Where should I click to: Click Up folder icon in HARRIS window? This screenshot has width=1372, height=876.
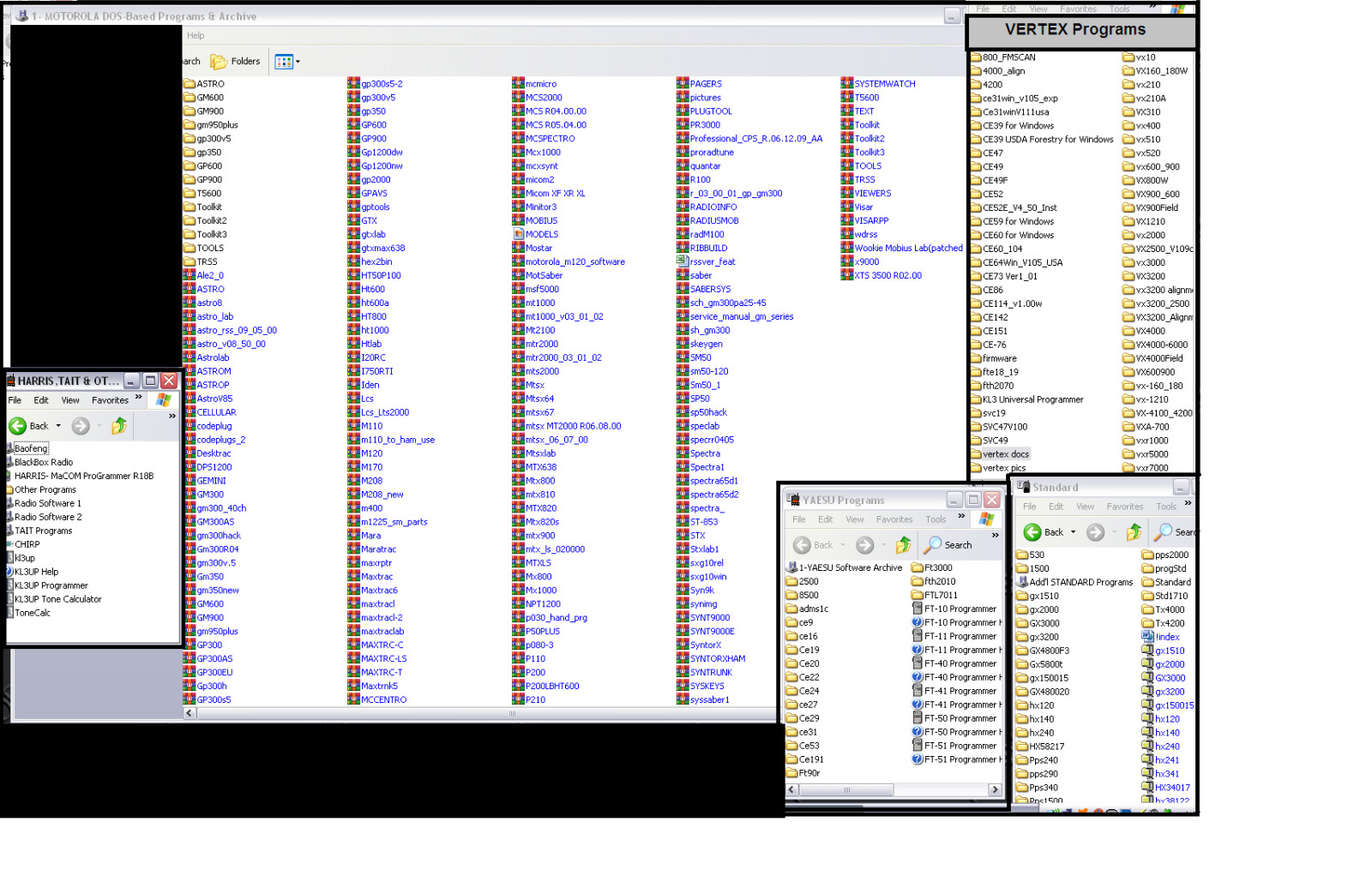119,426
